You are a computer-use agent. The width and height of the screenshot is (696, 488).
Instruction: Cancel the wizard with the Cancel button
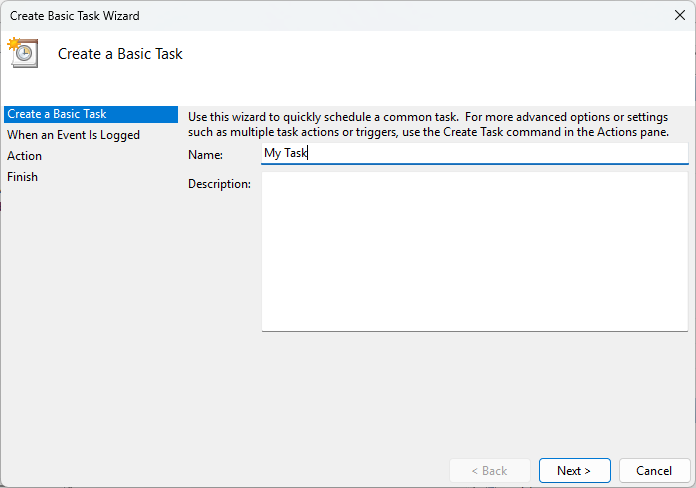pos(654,470)
